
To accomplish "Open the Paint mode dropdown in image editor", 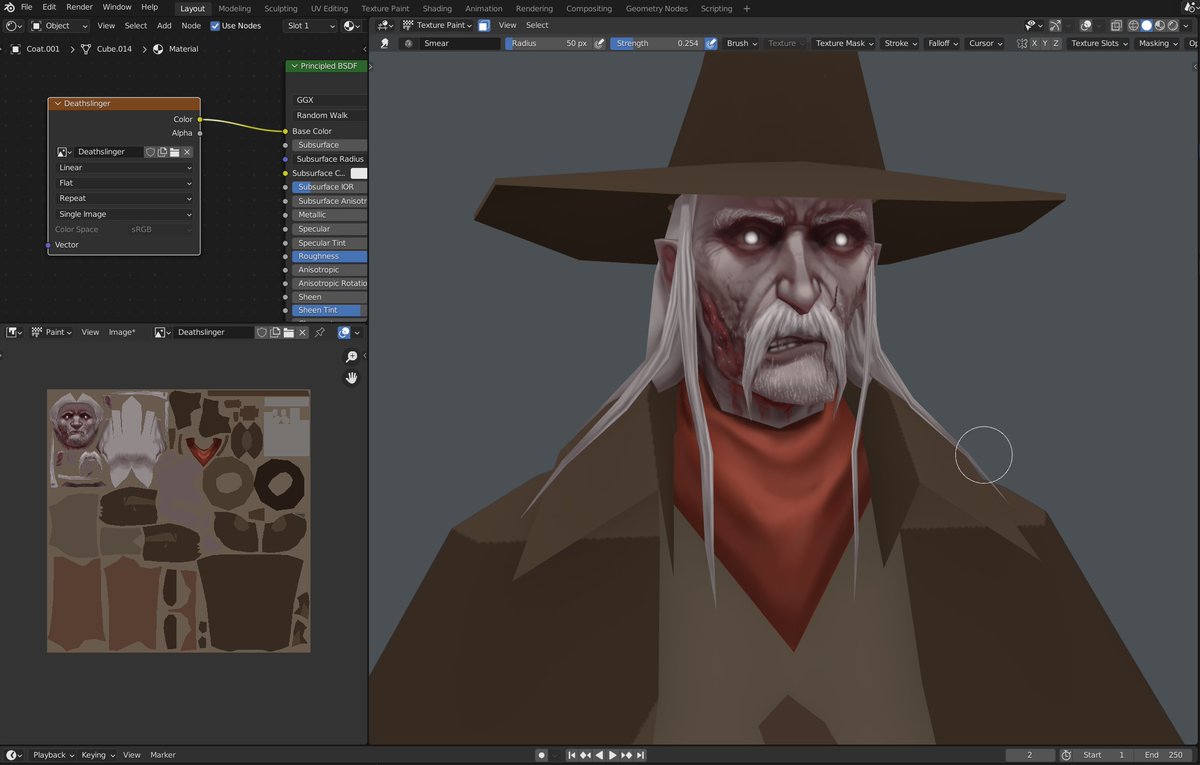I will [51, 332].
